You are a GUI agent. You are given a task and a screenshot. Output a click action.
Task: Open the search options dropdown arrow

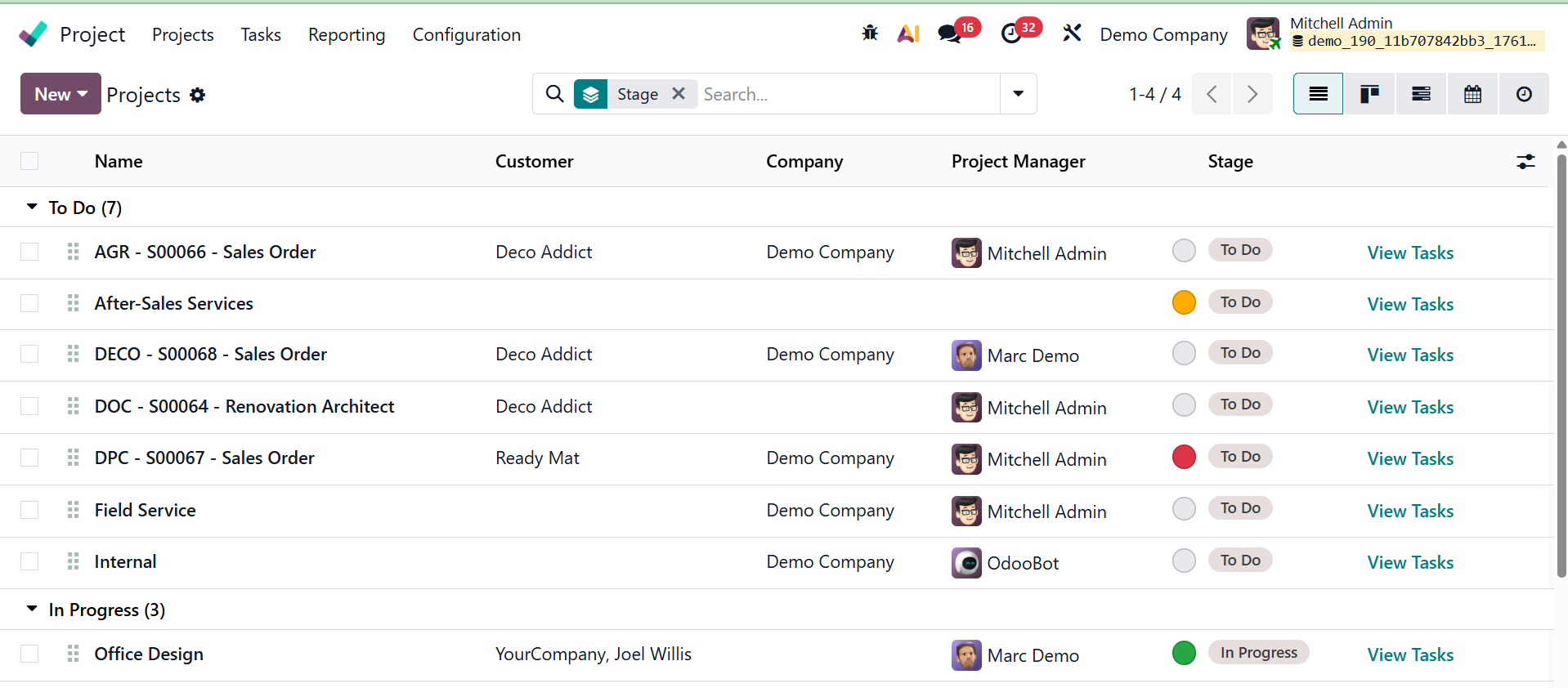pos(1018,94)
